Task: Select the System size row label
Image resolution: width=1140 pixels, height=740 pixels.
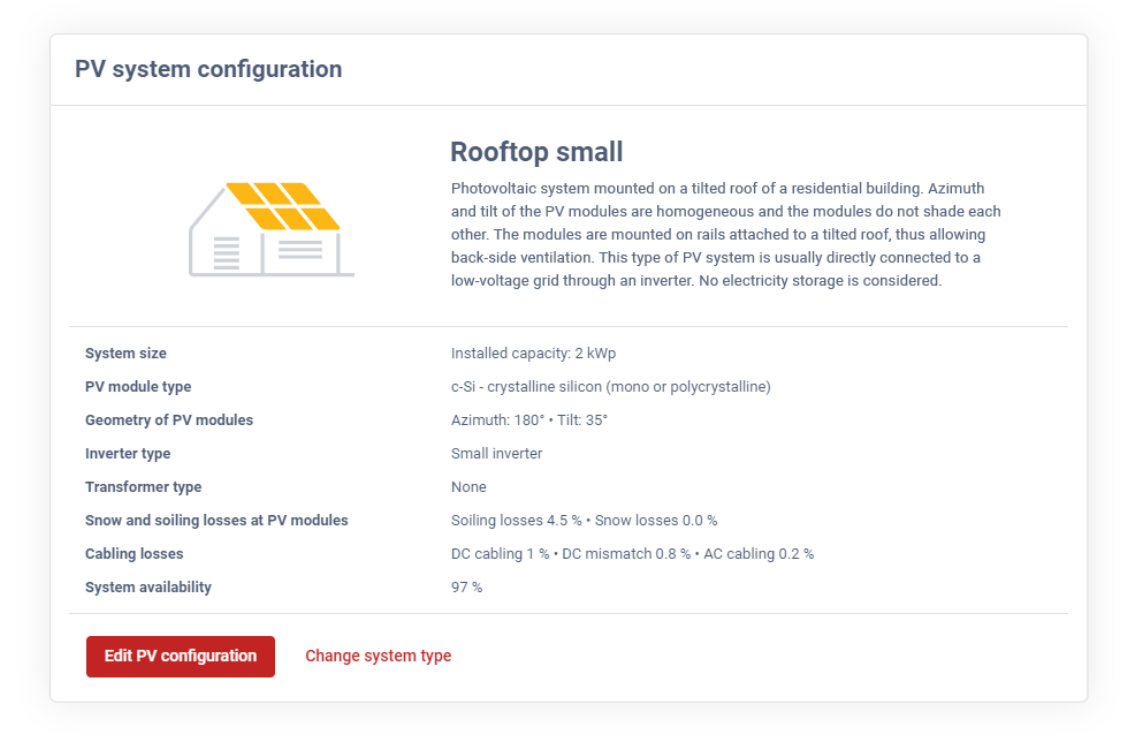Action: tap(126, 353)
